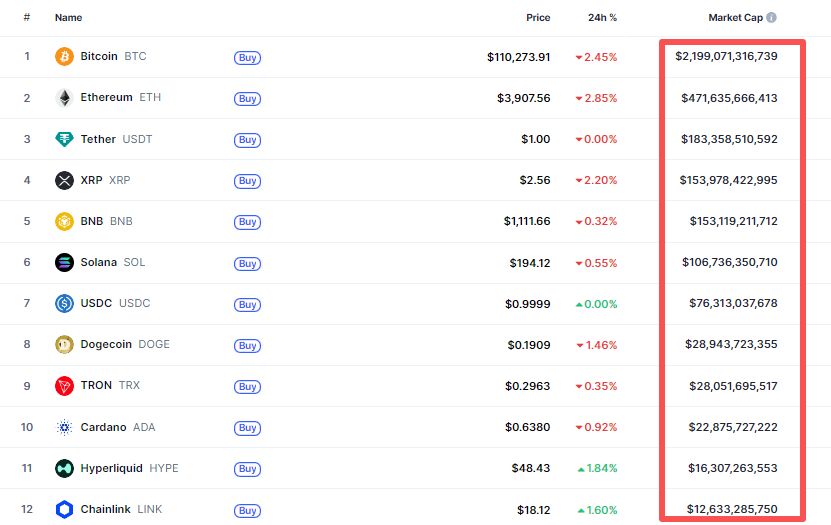Click the Chainlink logo icon
The width and height of the screenshot is (831, 525).
tap(64, 509)
